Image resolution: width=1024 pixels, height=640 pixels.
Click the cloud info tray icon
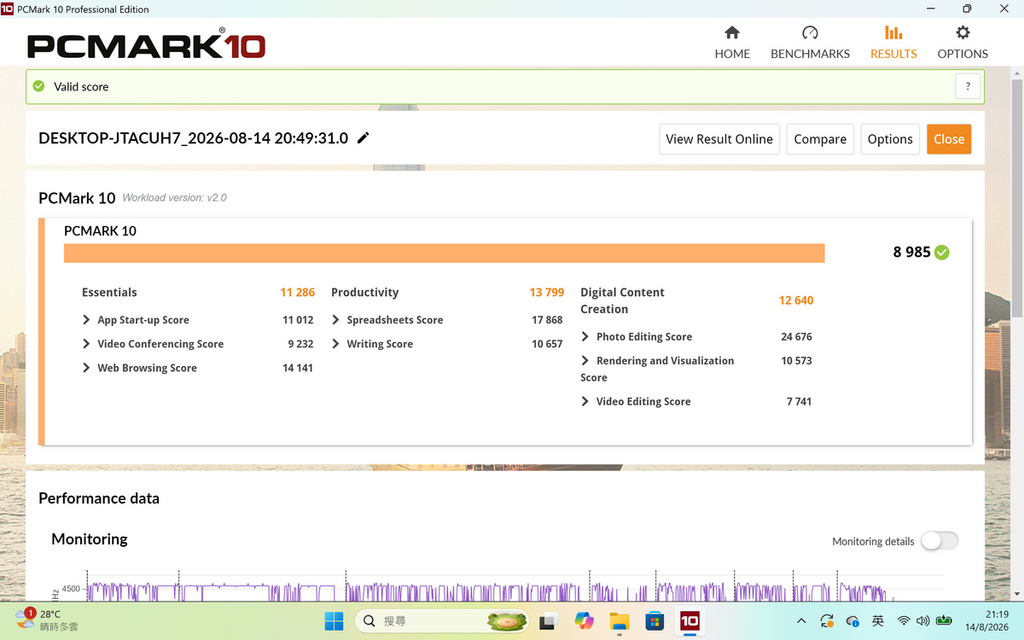pyautogui.click(x=852, y=621)
